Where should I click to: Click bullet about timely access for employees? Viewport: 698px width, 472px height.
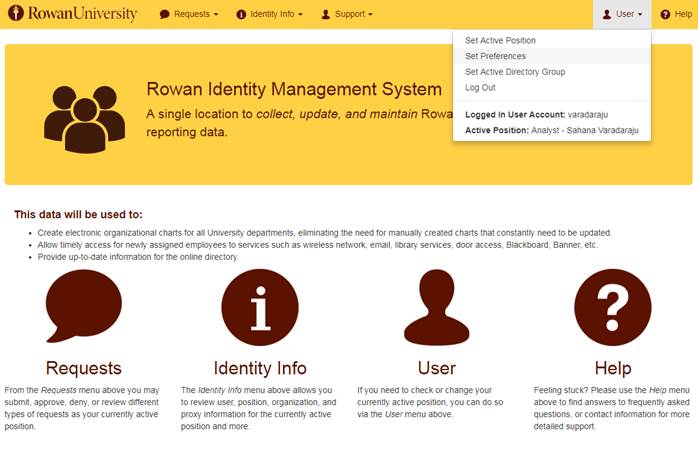click(x=317, y=244)
